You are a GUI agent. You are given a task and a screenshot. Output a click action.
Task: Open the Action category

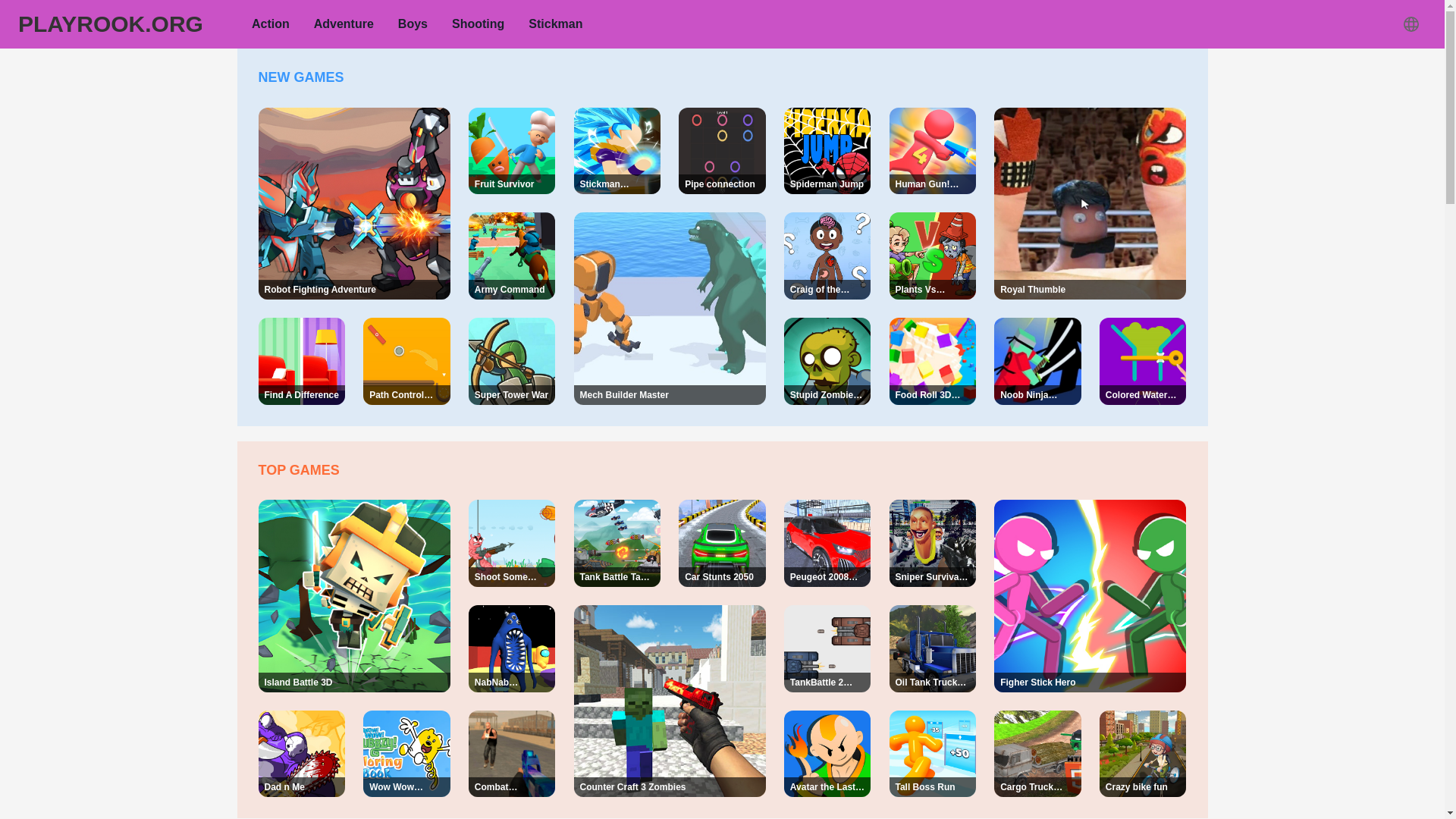tap(270, 24)
